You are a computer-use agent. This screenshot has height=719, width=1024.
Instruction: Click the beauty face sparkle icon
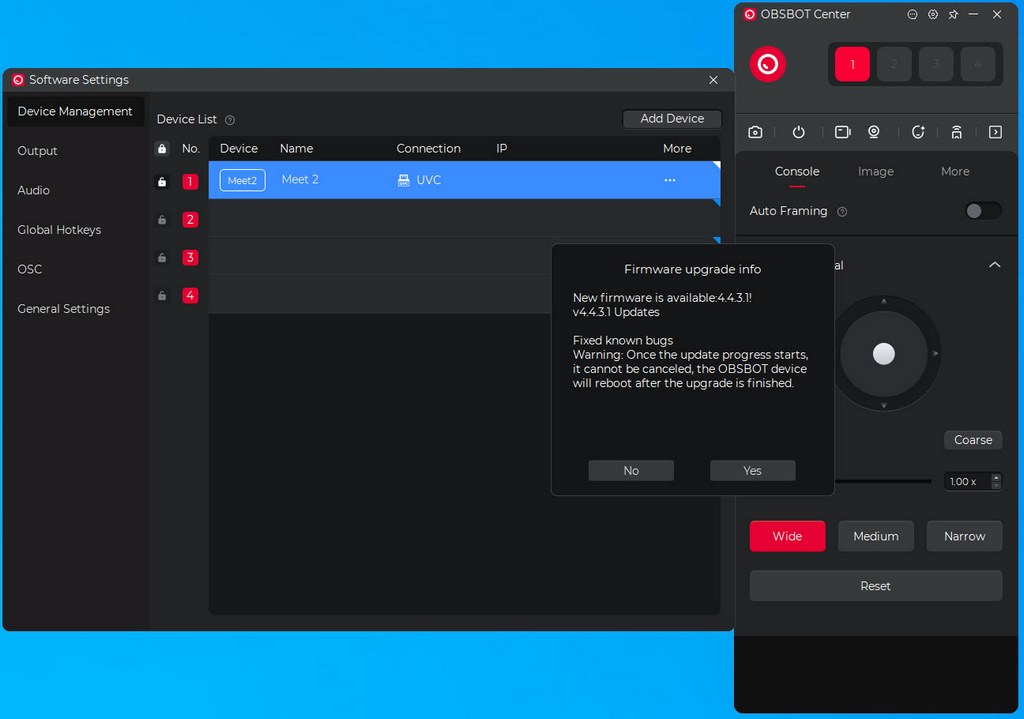(x=918, y=133)
